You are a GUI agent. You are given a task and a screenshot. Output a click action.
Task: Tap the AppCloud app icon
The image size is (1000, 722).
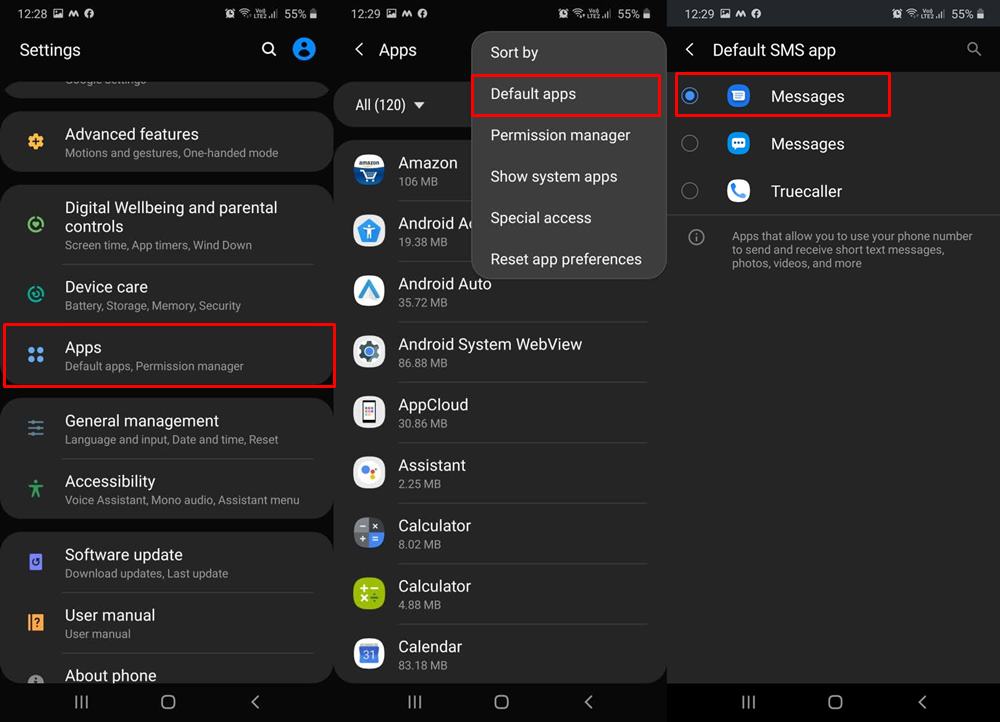(x=369, y=412)
